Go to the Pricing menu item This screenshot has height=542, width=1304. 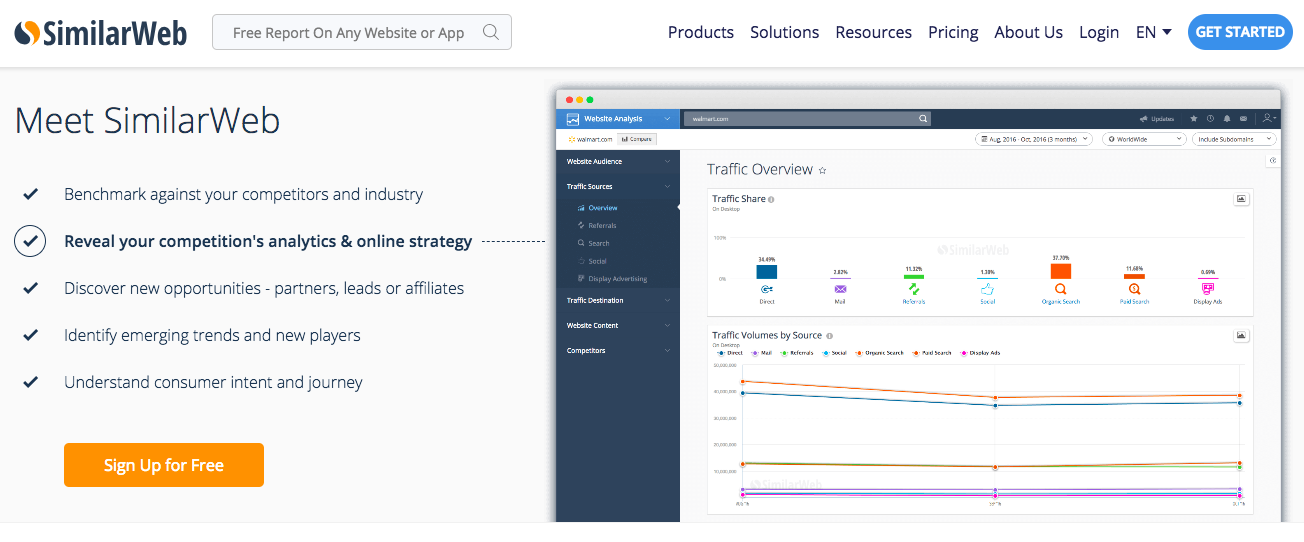click(x=952, y=32)
